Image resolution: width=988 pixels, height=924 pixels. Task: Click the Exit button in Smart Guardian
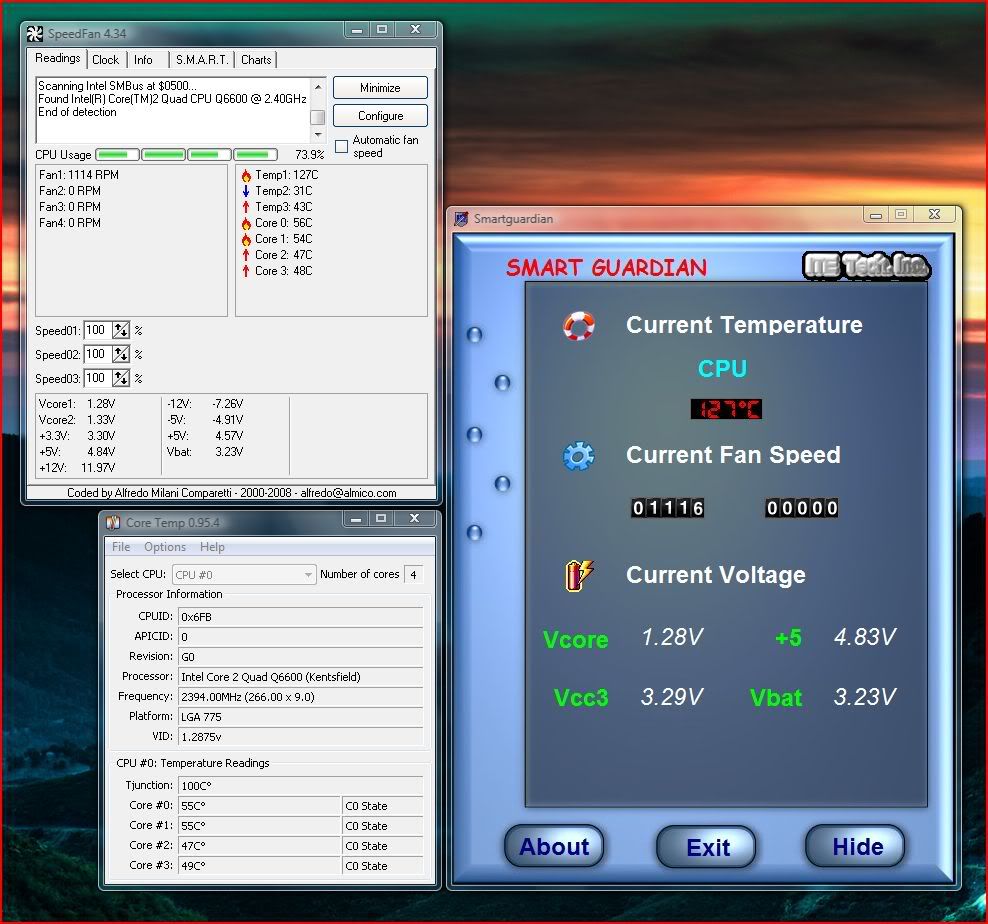click(x=706, y=846)
